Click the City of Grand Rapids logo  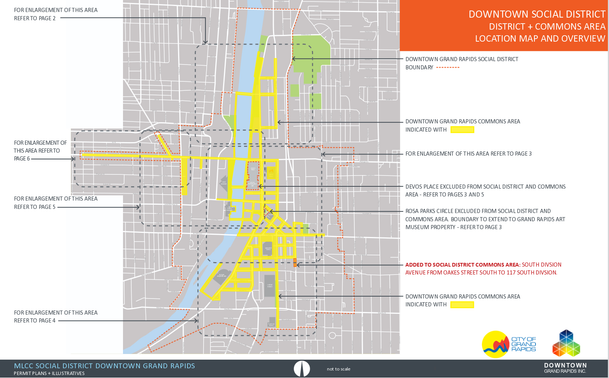(509, 344)
